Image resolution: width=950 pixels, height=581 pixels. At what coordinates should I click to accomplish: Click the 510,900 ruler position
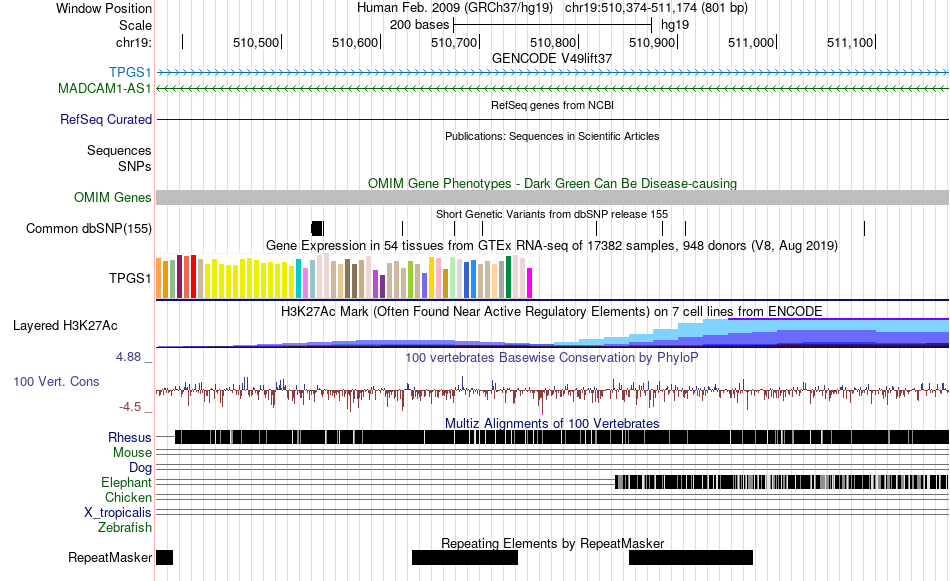tap(652, 42)
